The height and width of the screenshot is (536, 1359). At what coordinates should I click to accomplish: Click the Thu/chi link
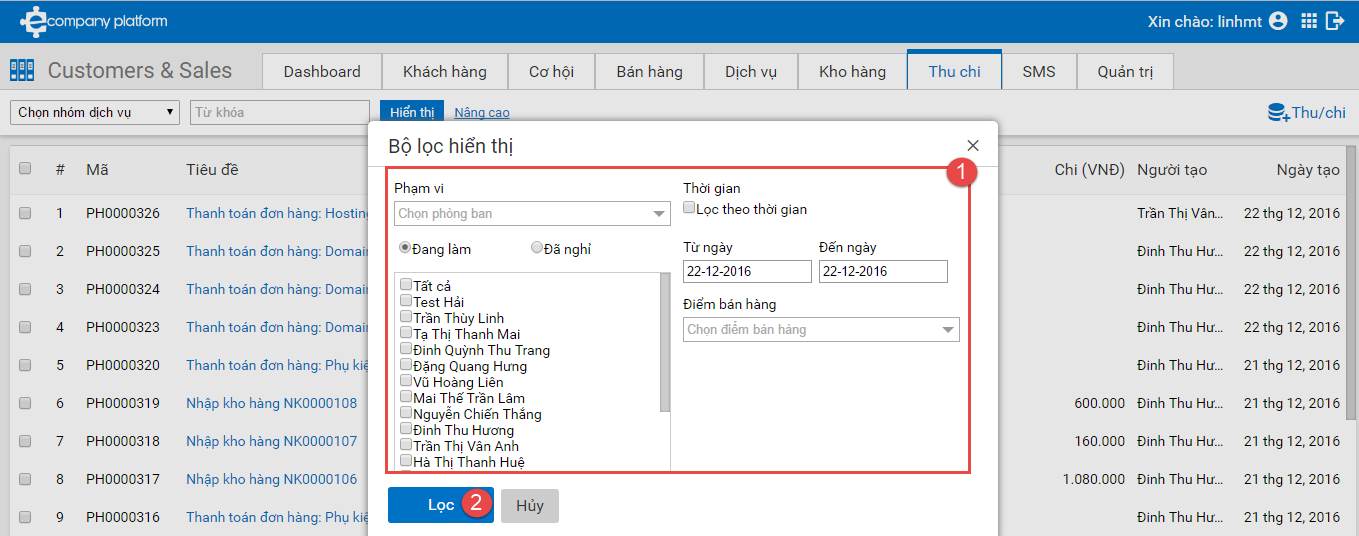(x=1319, y=112)
